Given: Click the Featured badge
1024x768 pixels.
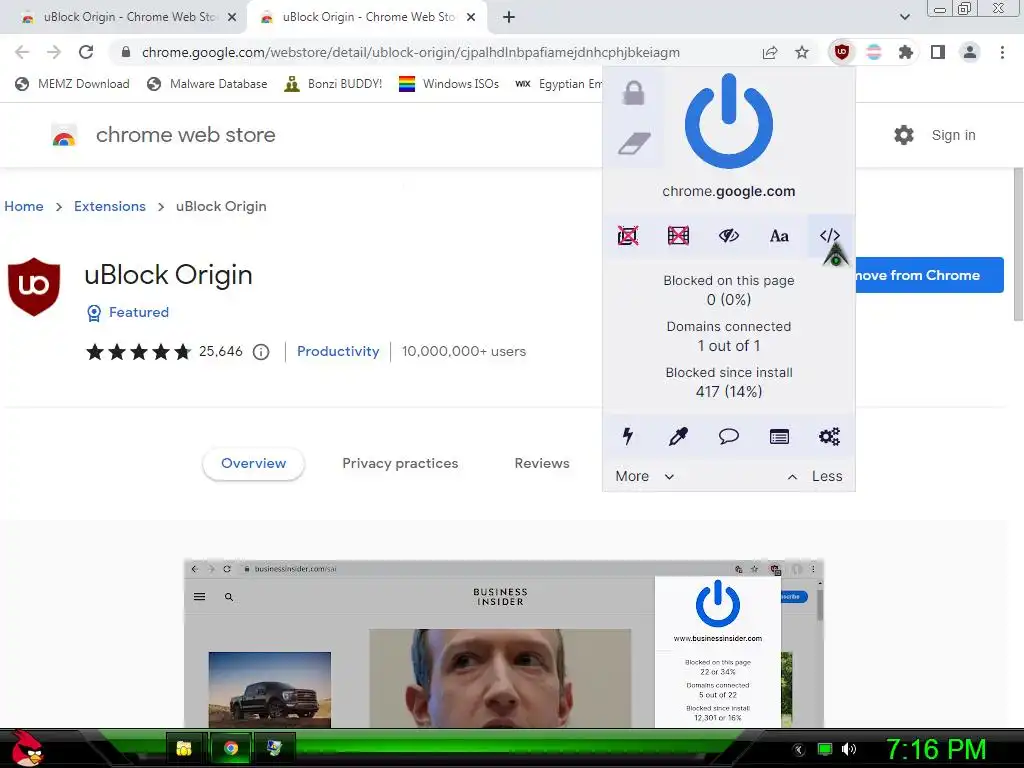Looking at the screenshot, I should click(x=128, y=313).
